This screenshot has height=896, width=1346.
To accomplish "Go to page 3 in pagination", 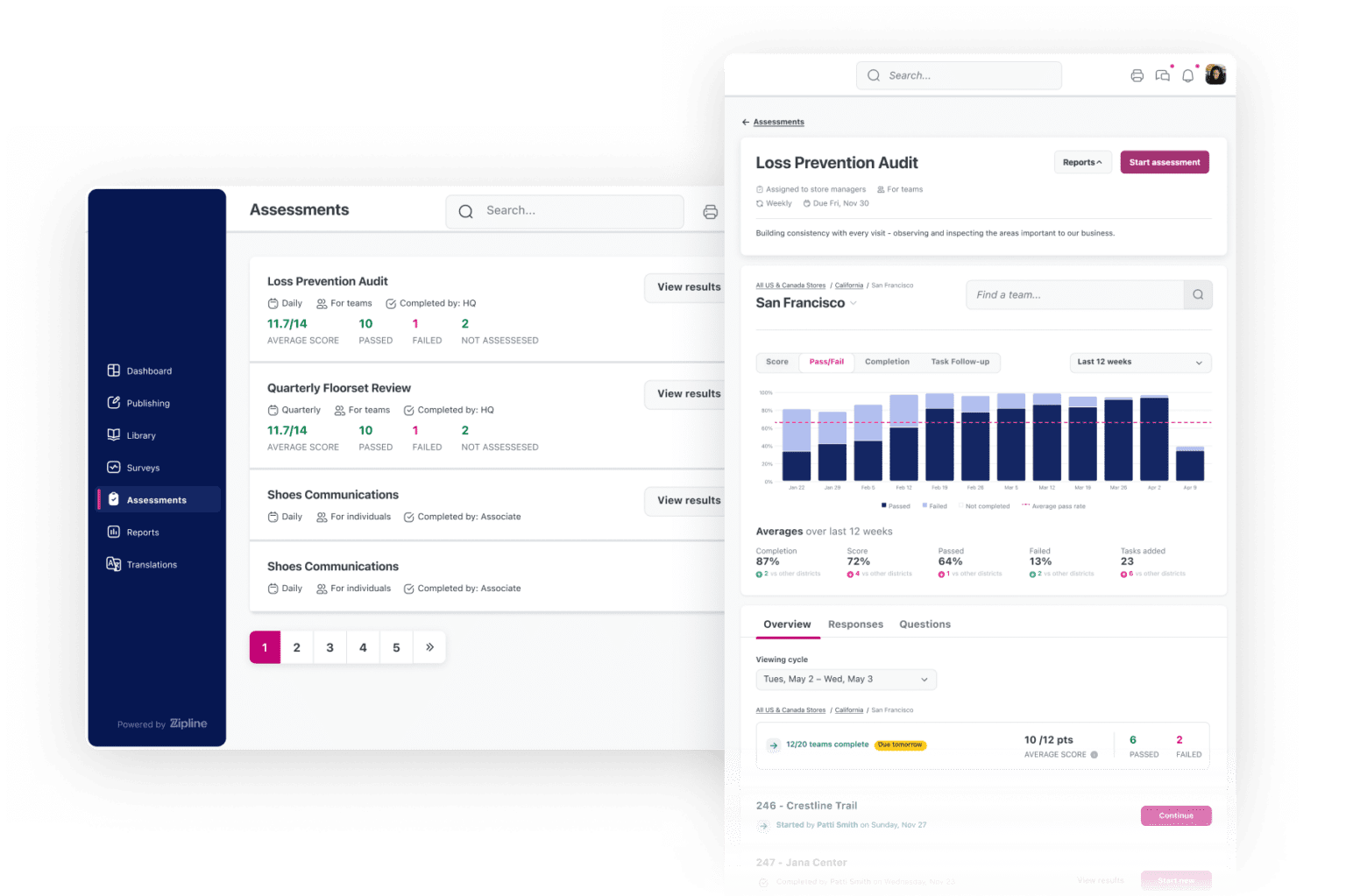I will click(329, 647).
